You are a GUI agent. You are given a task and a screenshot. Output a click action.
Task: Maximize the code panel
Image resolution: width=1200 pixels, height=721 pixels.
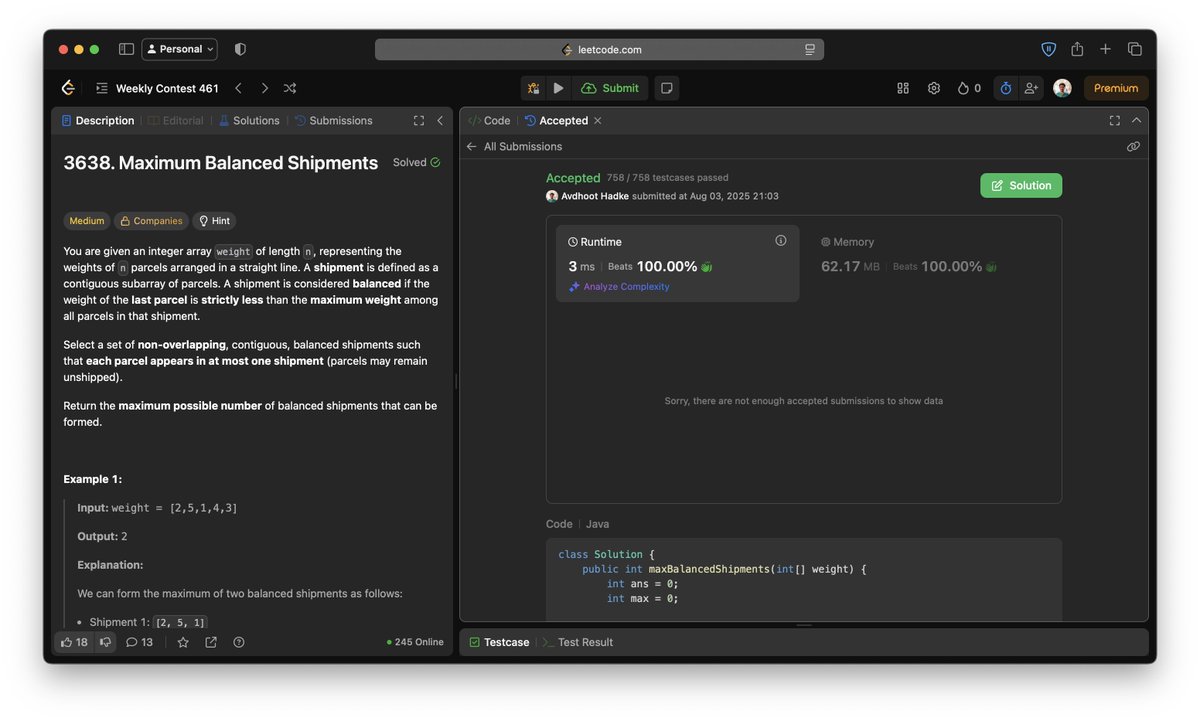point(1114,120)
